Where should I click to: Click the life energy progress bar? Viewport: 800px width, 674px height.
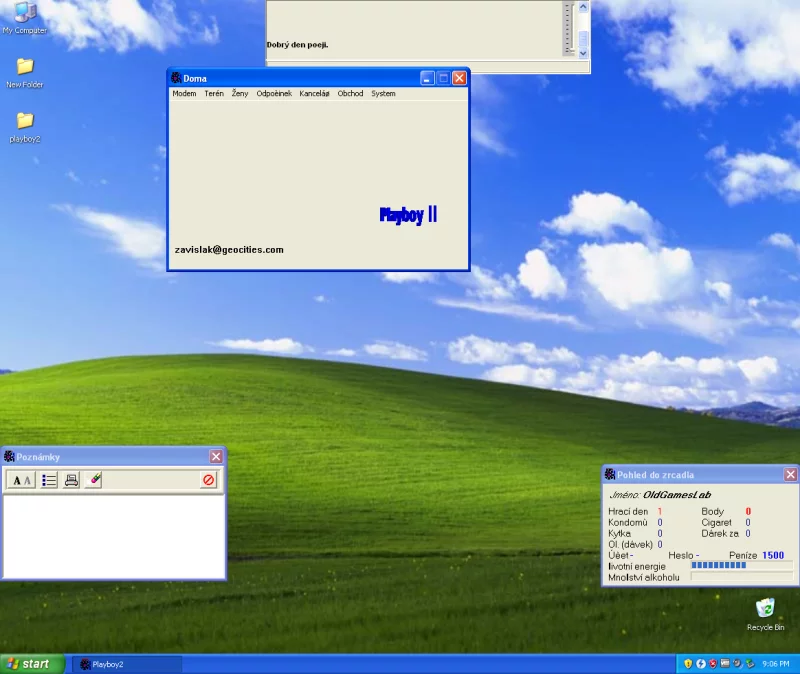[x=742, y=565]
